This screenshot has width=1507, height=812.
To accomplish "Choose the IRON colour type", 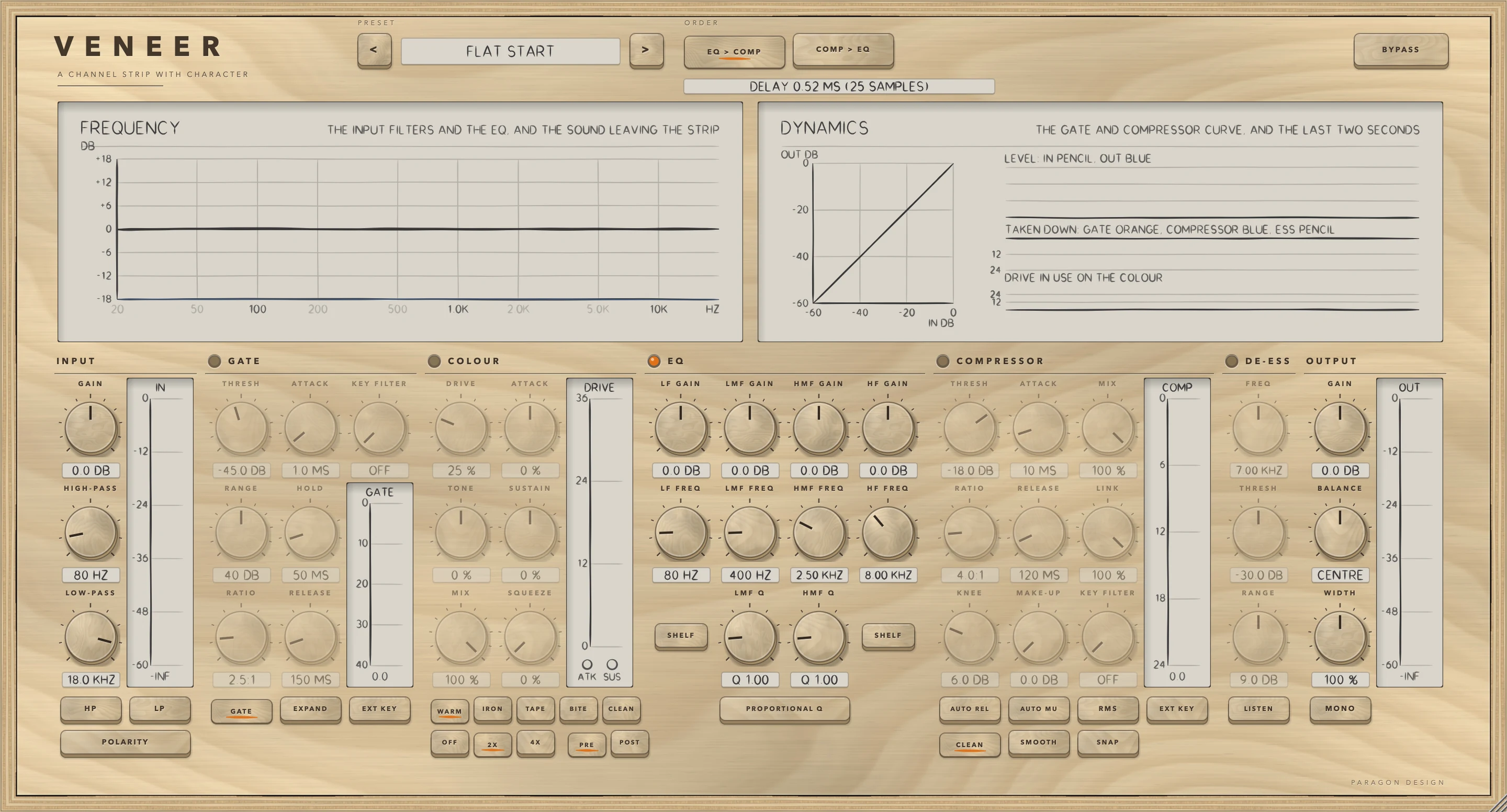I will coord(492,708).
